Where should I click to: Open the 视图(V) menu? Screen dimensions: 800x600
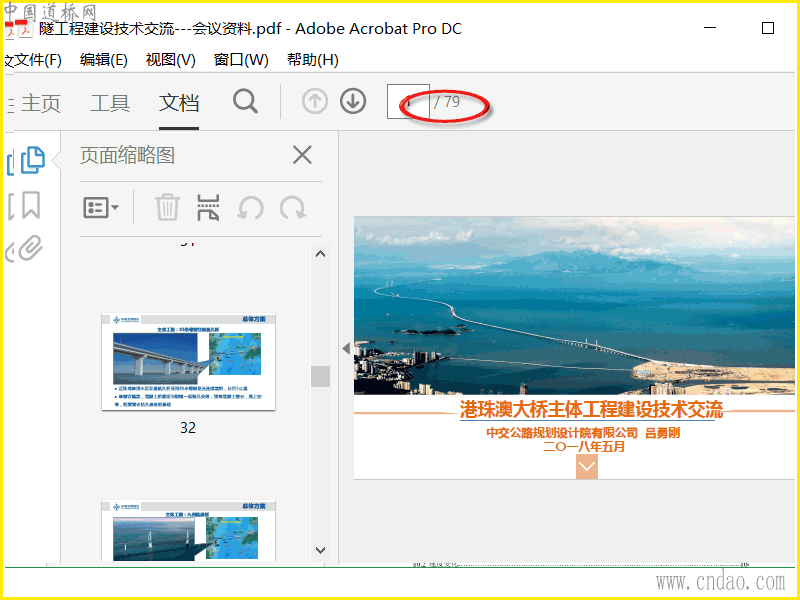click(170, 60)
